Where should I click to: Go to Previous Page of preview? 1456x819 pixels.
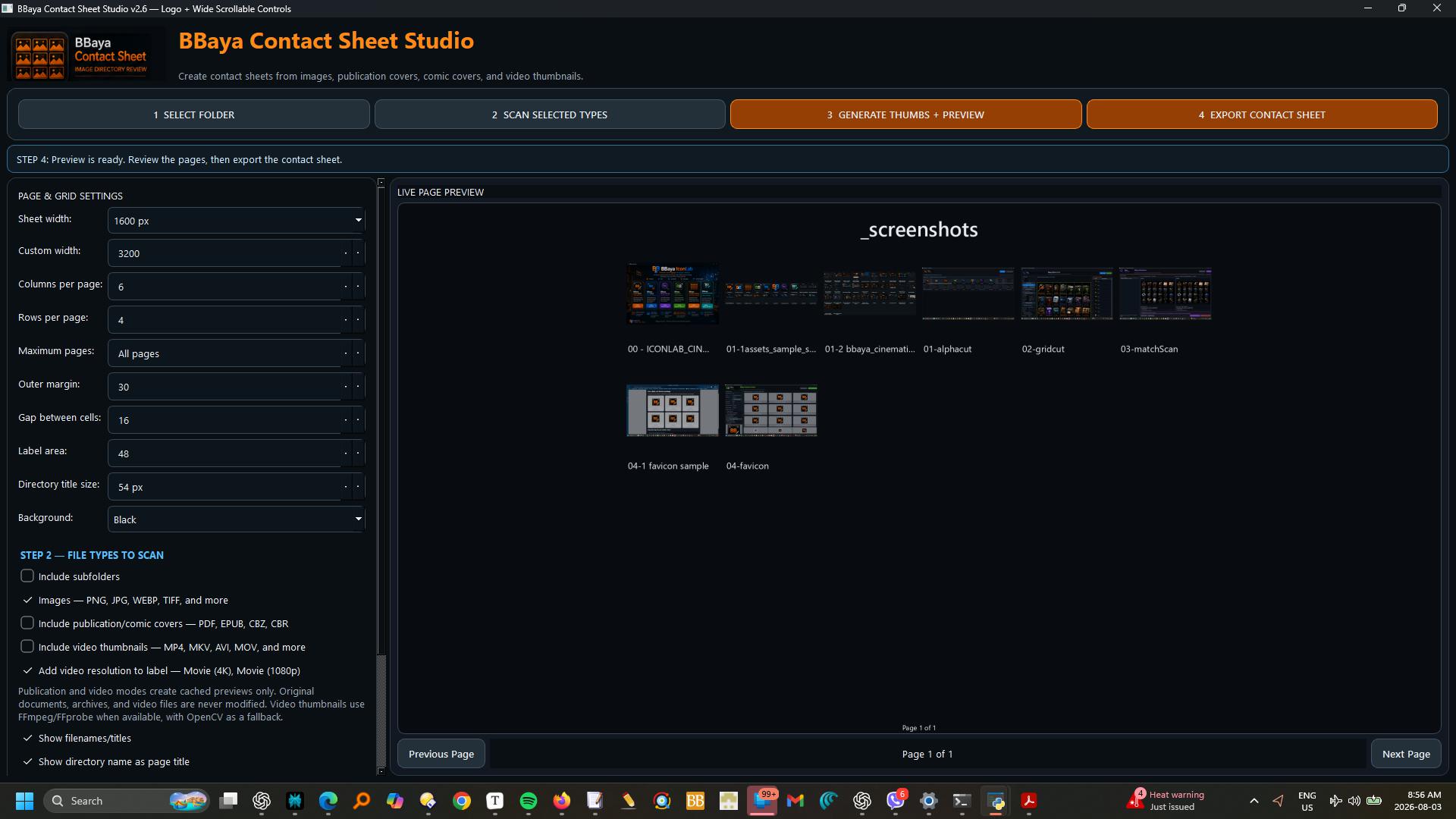[x=441, y=754]
